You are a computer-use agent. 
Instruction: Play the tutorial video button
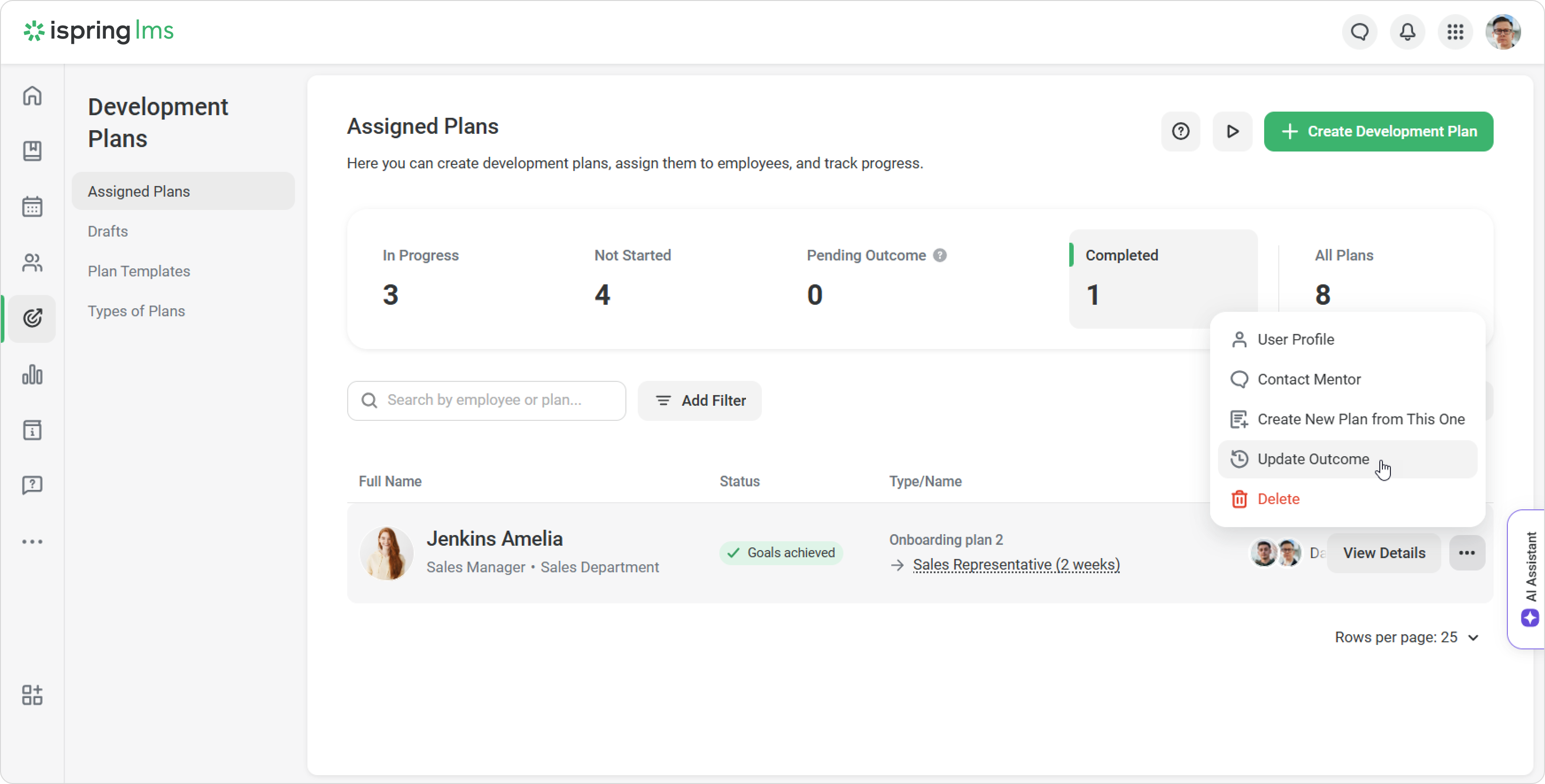tap(1232, 132)
